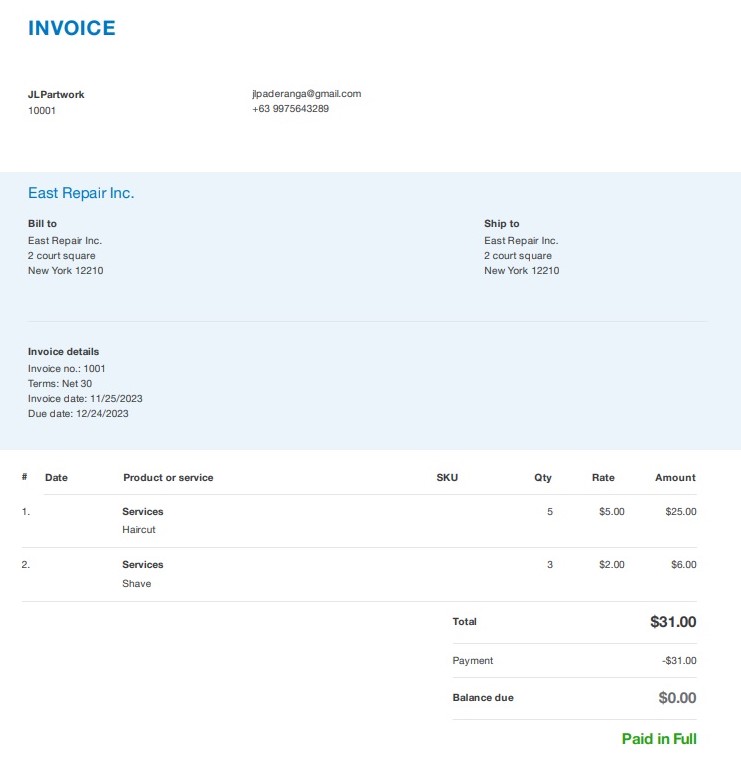
Task: Click the SKU column header
Action: pyautogui.click(x=447, y=478)
